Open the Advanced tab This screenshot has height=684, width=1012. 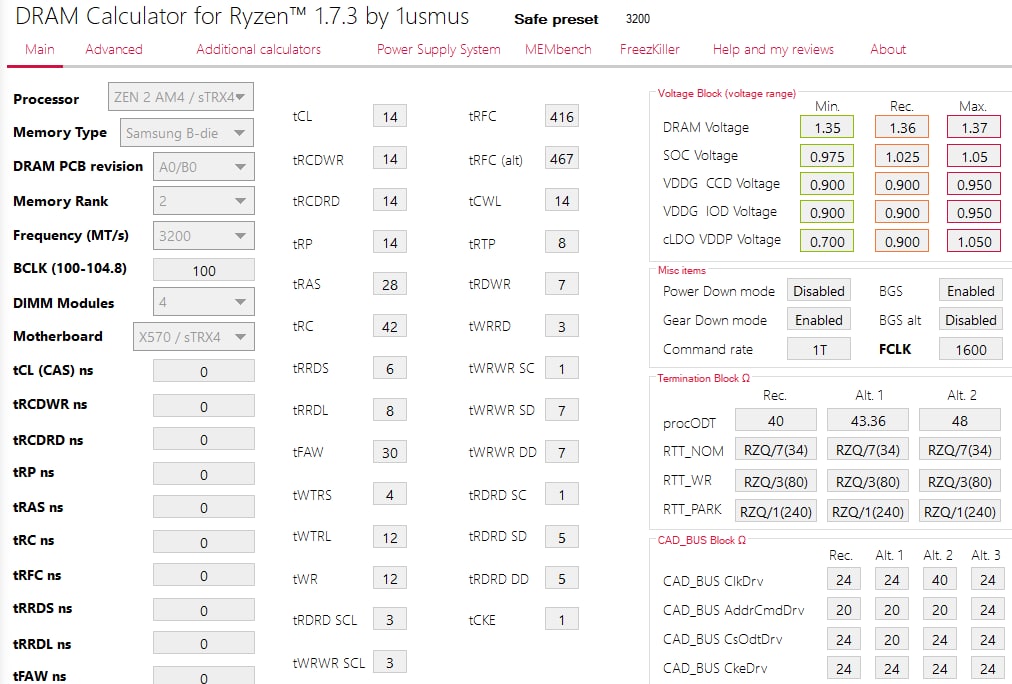tap(114, 50)
